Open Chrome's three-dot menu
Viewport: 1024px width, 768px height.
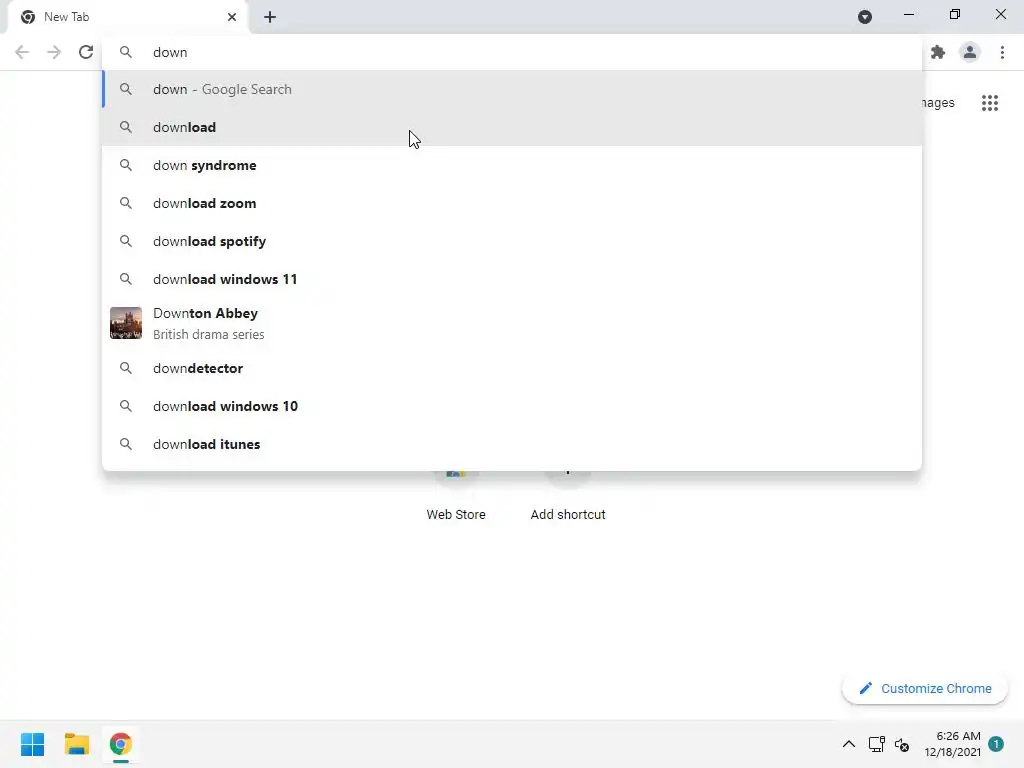click(x=1002, y=52)
